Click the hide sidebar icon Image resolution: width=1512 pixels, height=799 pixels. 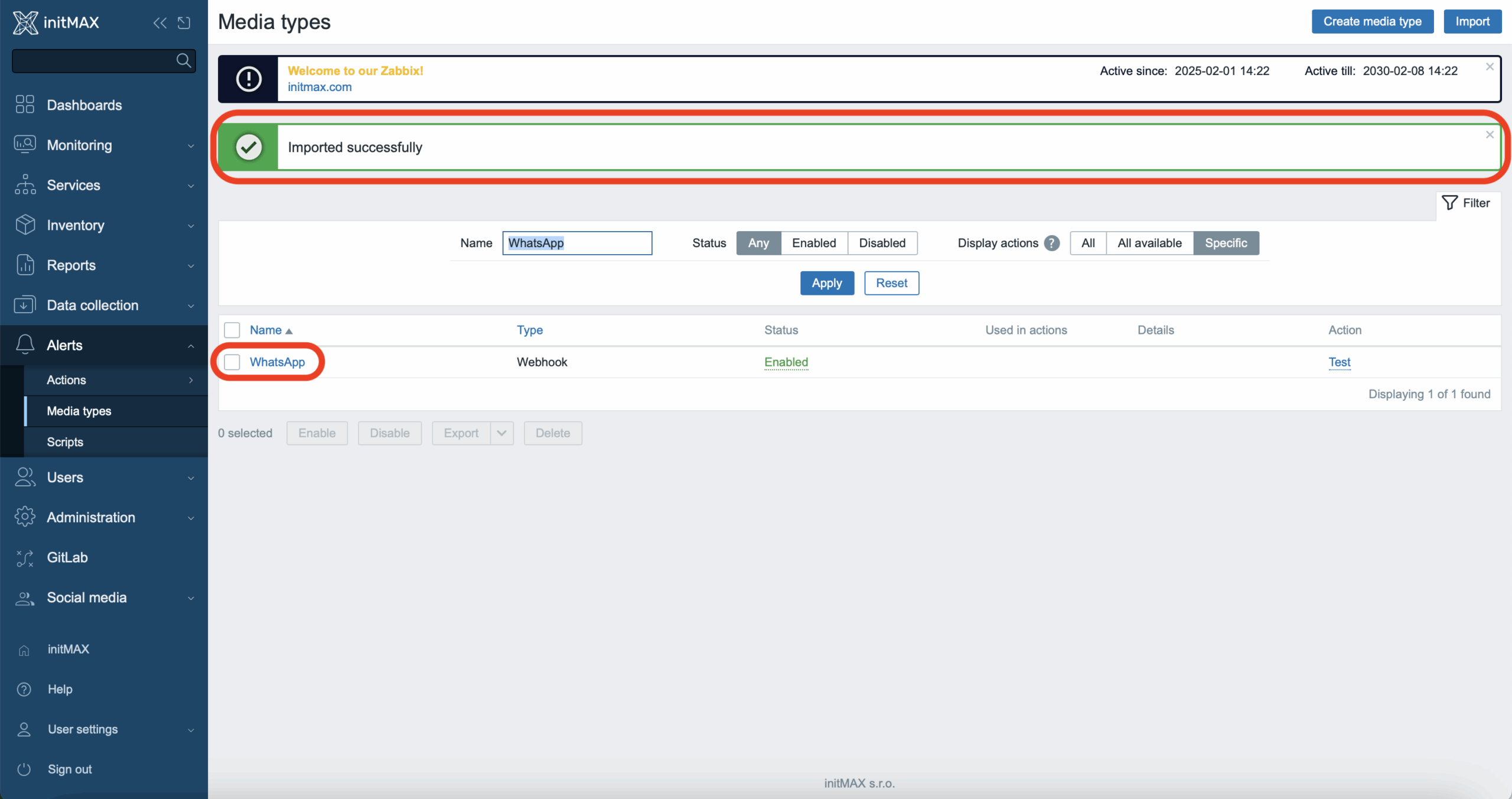184,22
